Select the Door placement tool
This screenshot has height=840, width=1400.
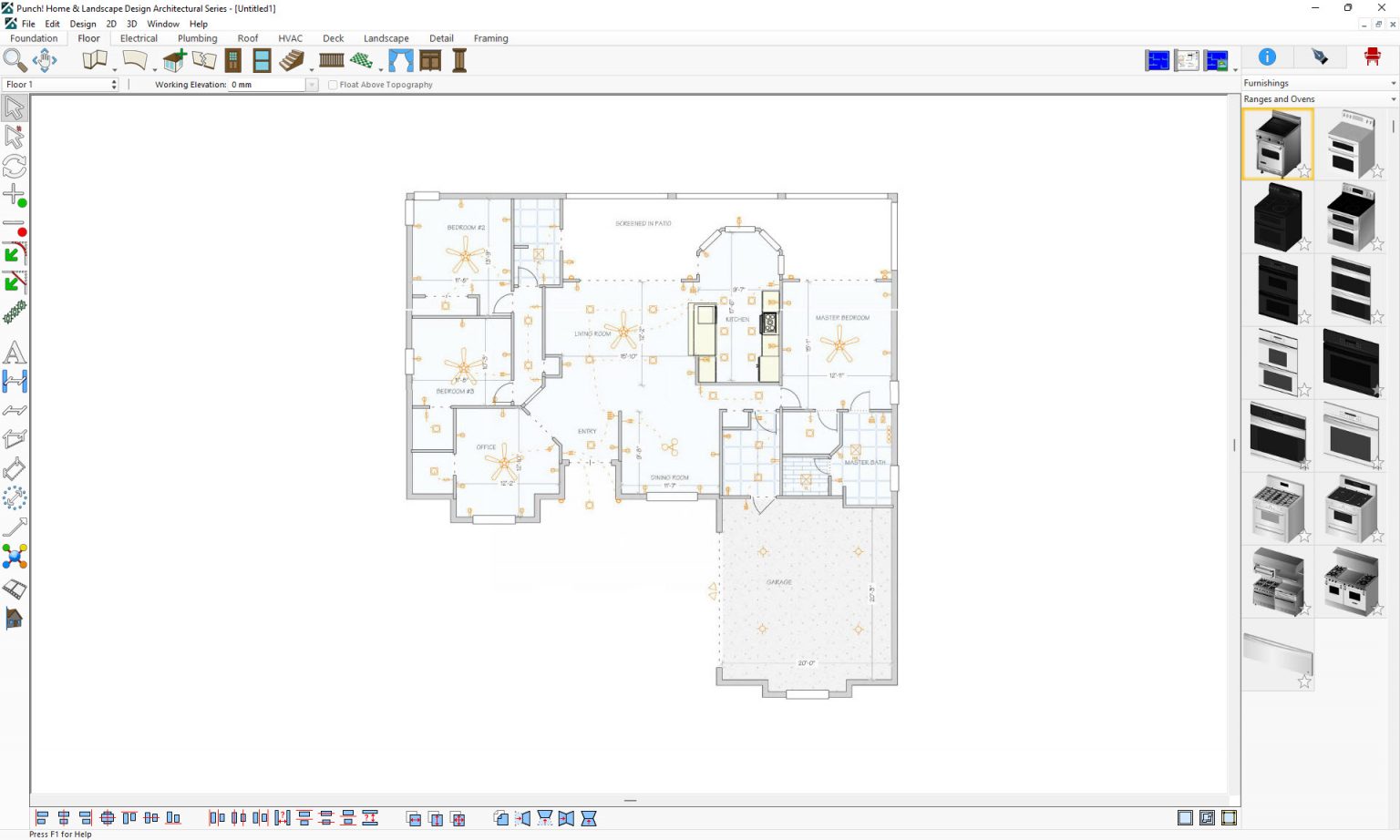(232, 60)
